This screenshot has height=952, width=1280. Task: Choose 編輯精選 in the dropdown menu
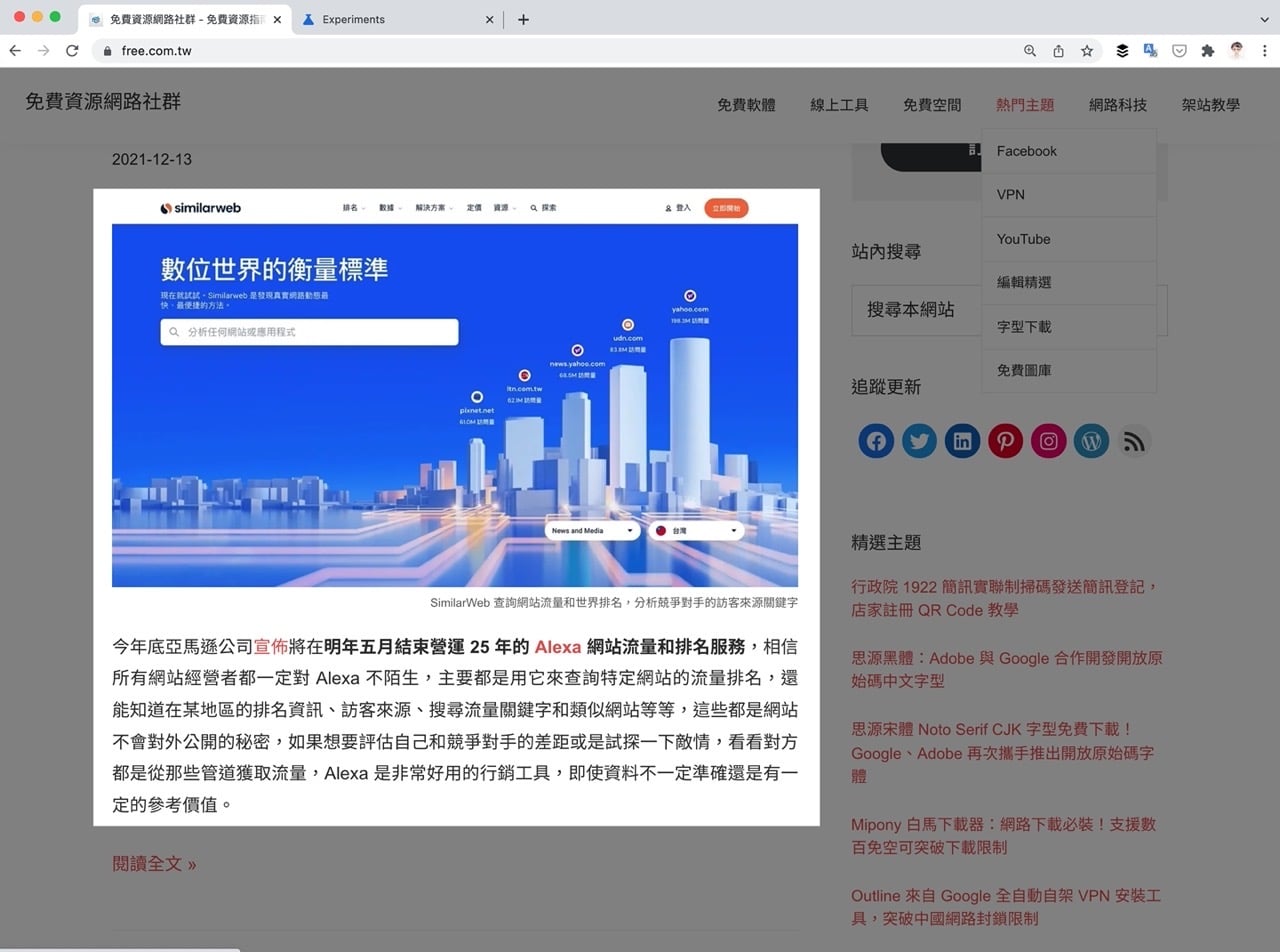[1069, 283]
